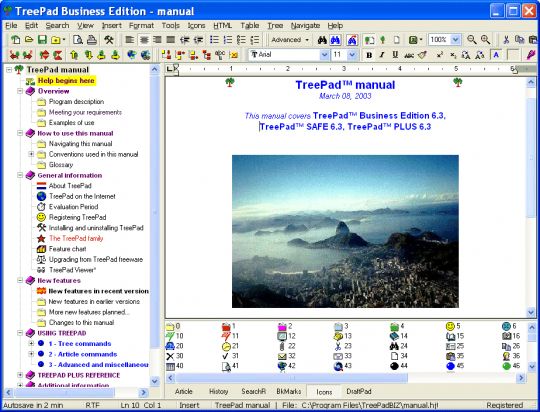
Task: Click the blue binoculars search icon
Action: point(335,40)
